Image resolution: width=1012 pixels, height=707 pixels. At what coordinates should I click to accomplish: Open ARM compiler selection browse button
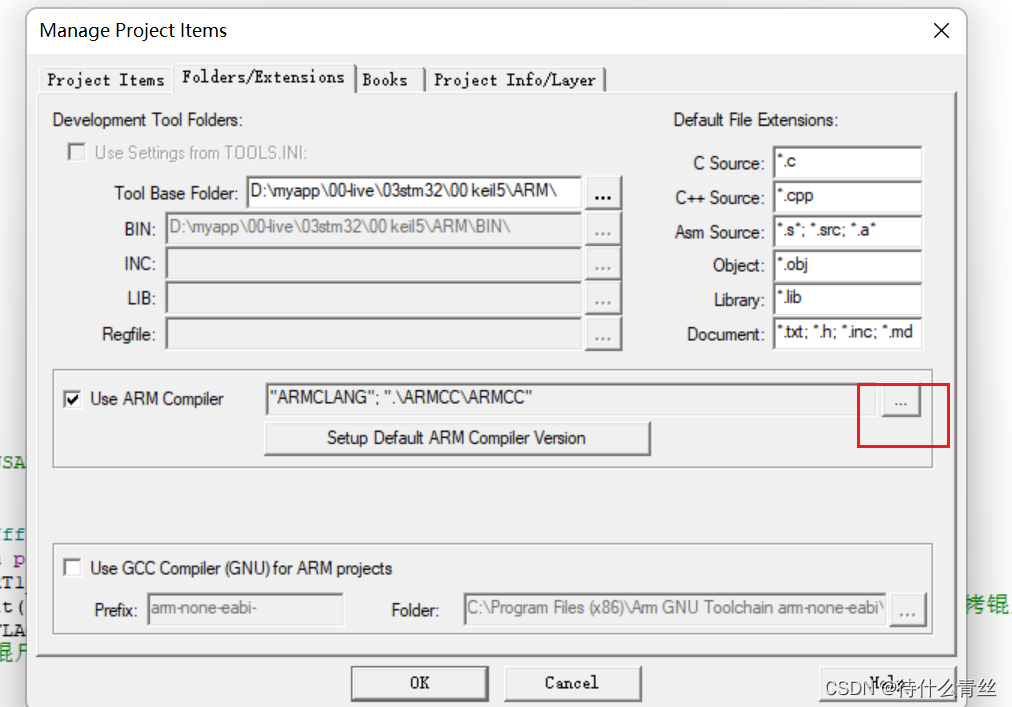click(x=901, y=400)
